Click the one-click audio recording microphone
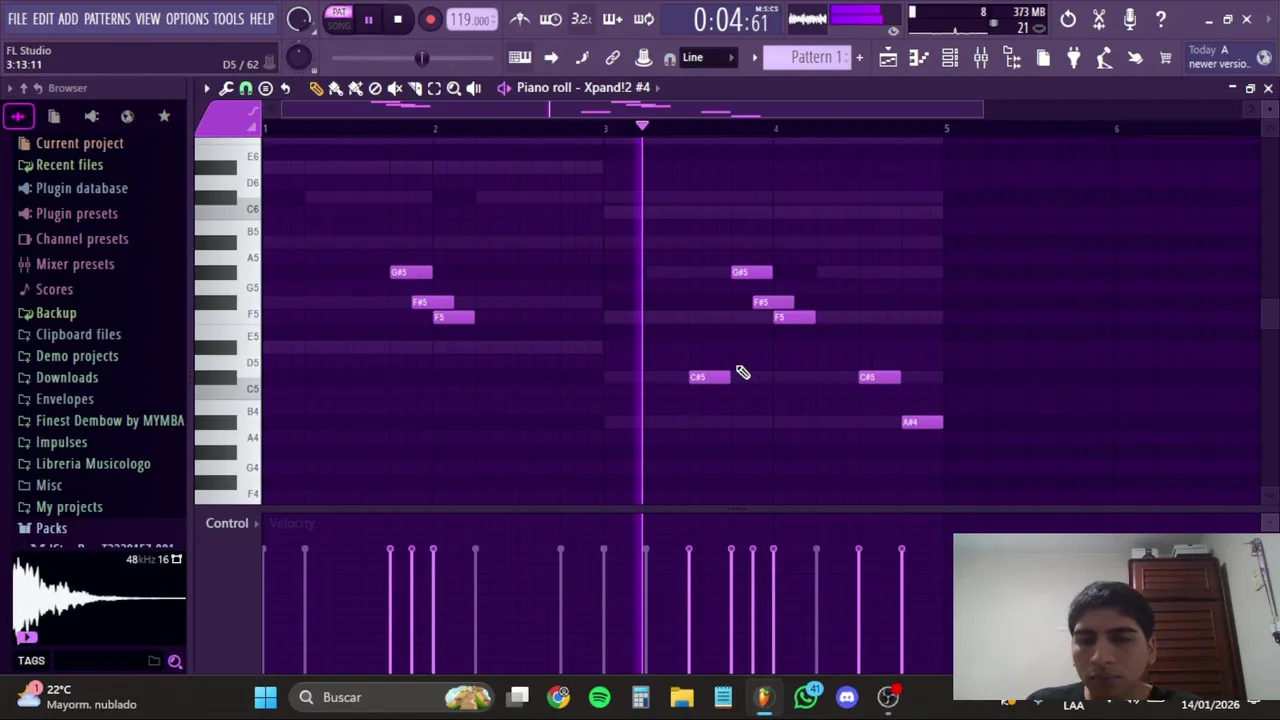This screenshot has height=720, width=1280. click(1130, 19)
